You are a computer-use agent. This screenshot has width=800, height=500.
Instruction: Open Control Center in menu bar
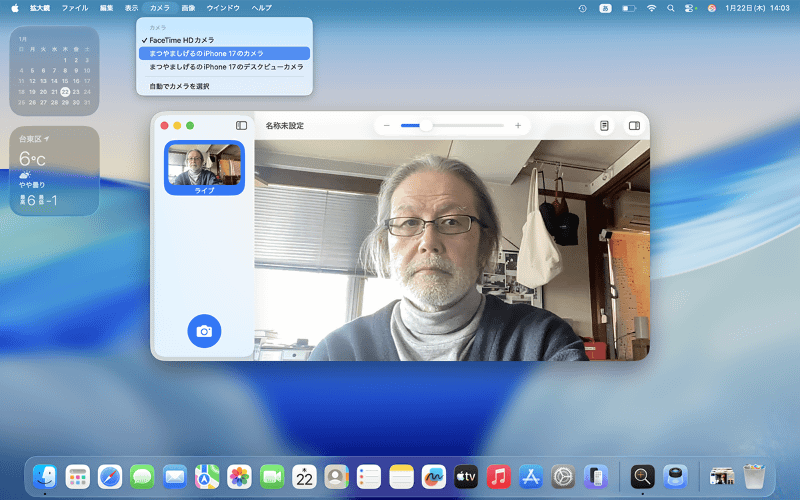coord(690,8)
